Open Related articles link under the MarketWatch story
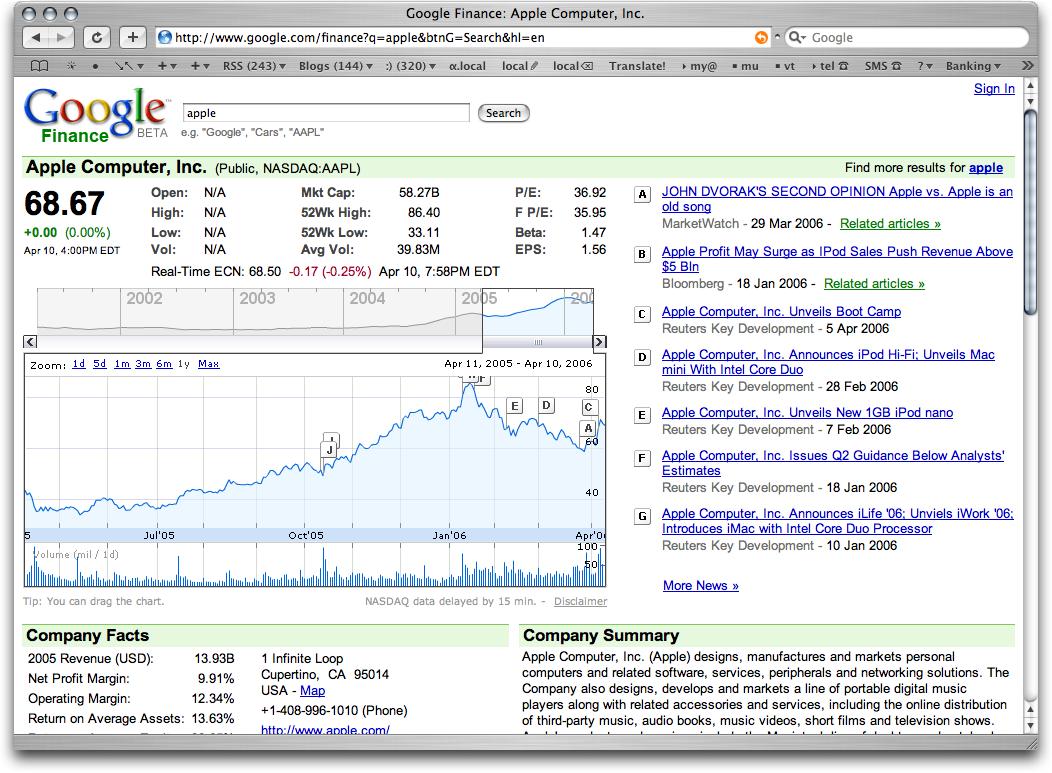 [x=890, y=223]
